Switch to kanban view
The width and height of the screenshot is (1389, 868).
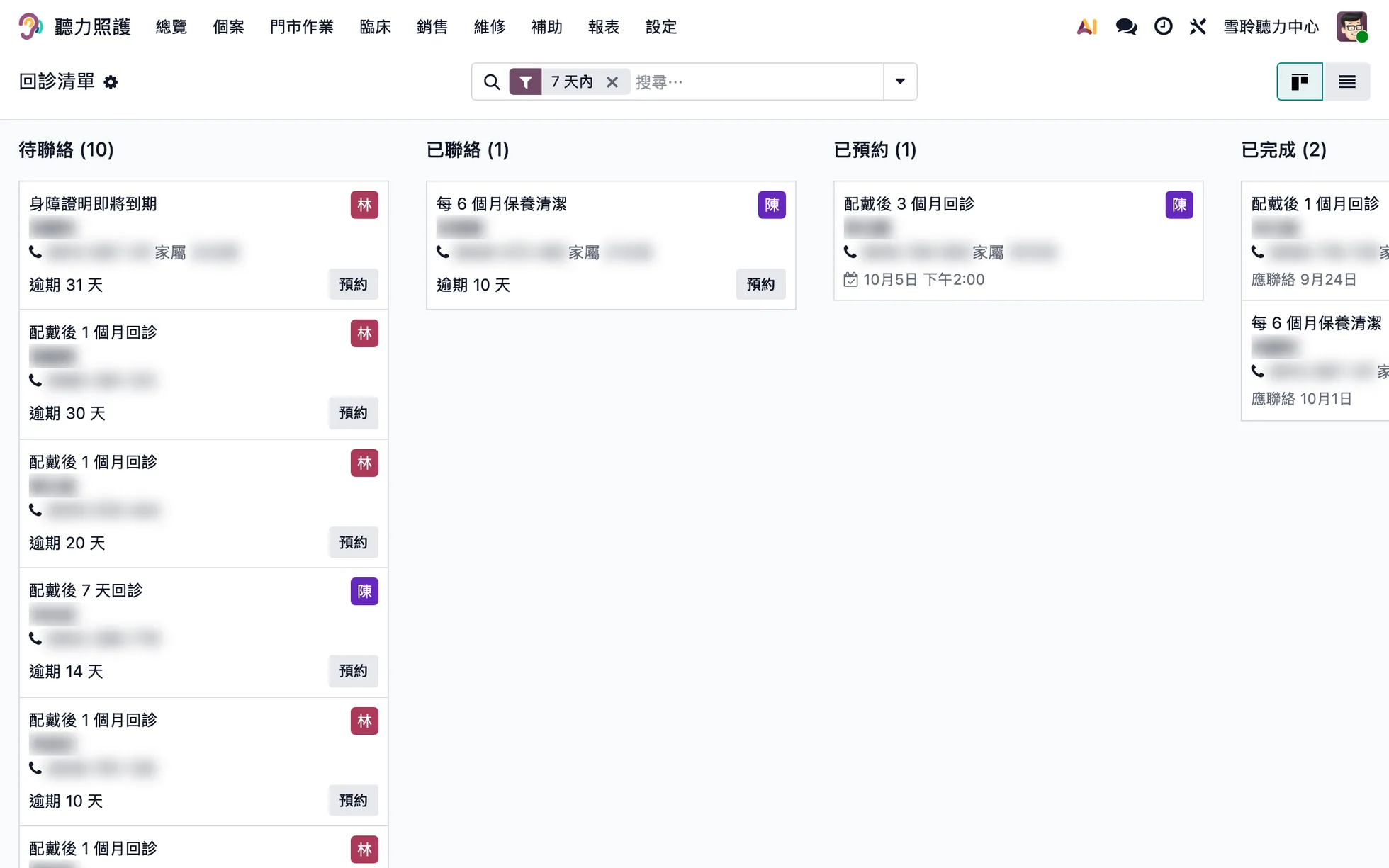(1300, 81)
